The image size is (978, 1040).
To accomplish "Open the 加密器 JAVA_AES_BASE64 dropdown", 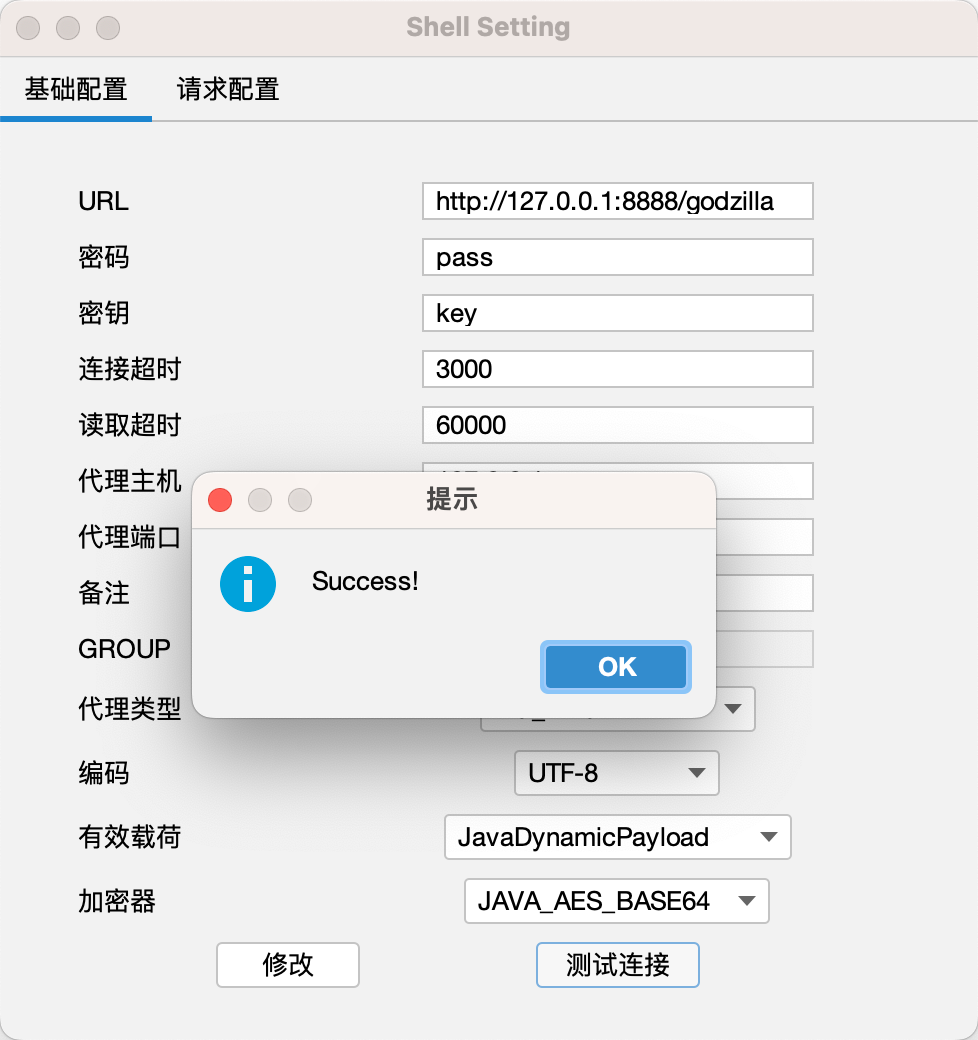I will pos(616,901).
